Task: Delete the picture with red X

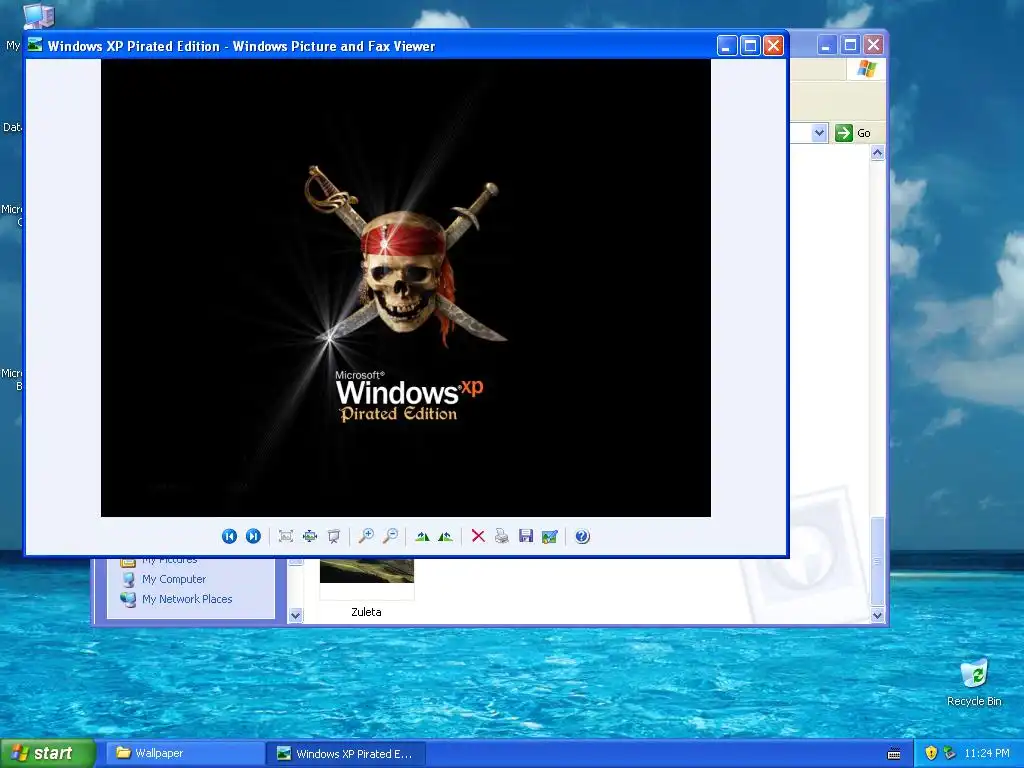Action: coord(478,536)
